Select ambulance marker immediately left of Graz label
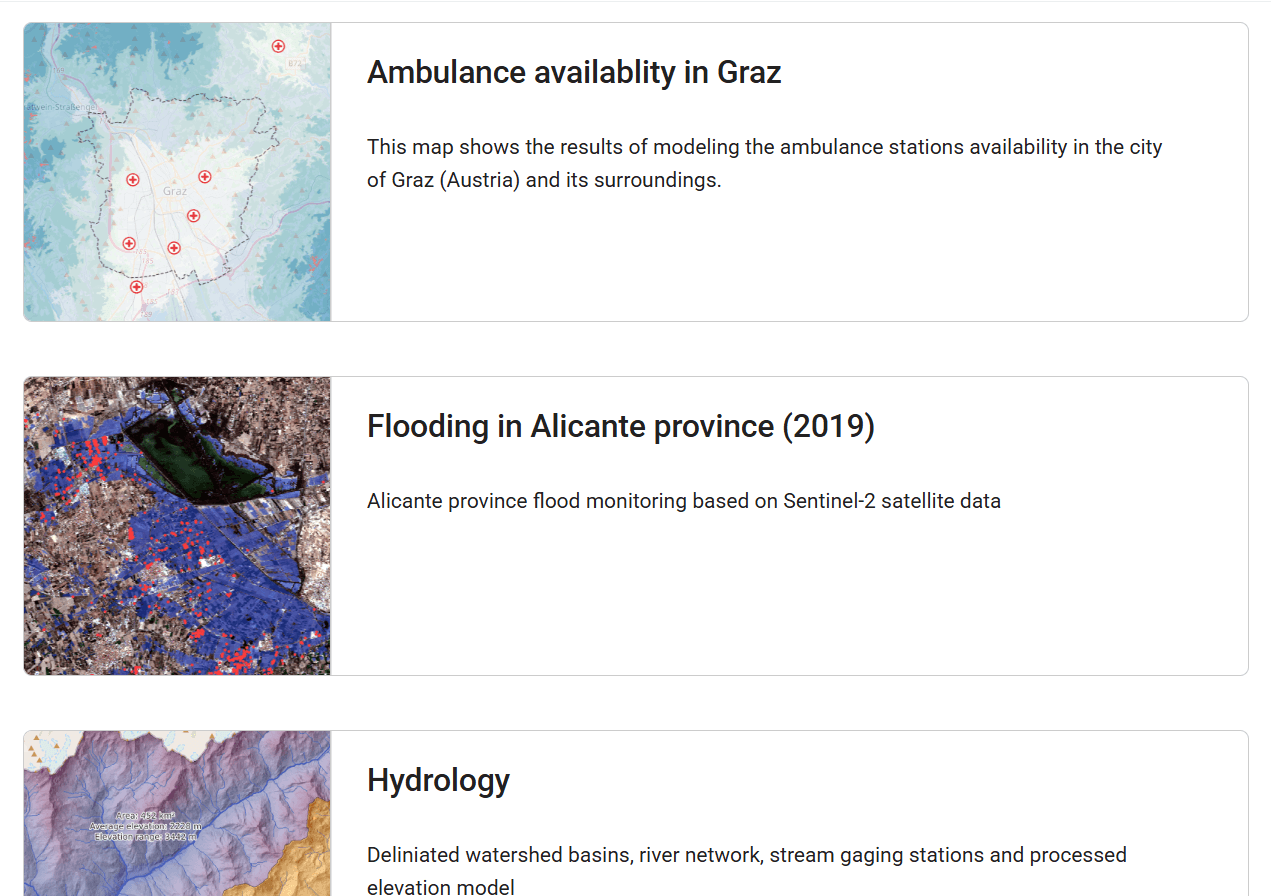The height and width of the screenshot is (896, 1271). click(133, 180)
